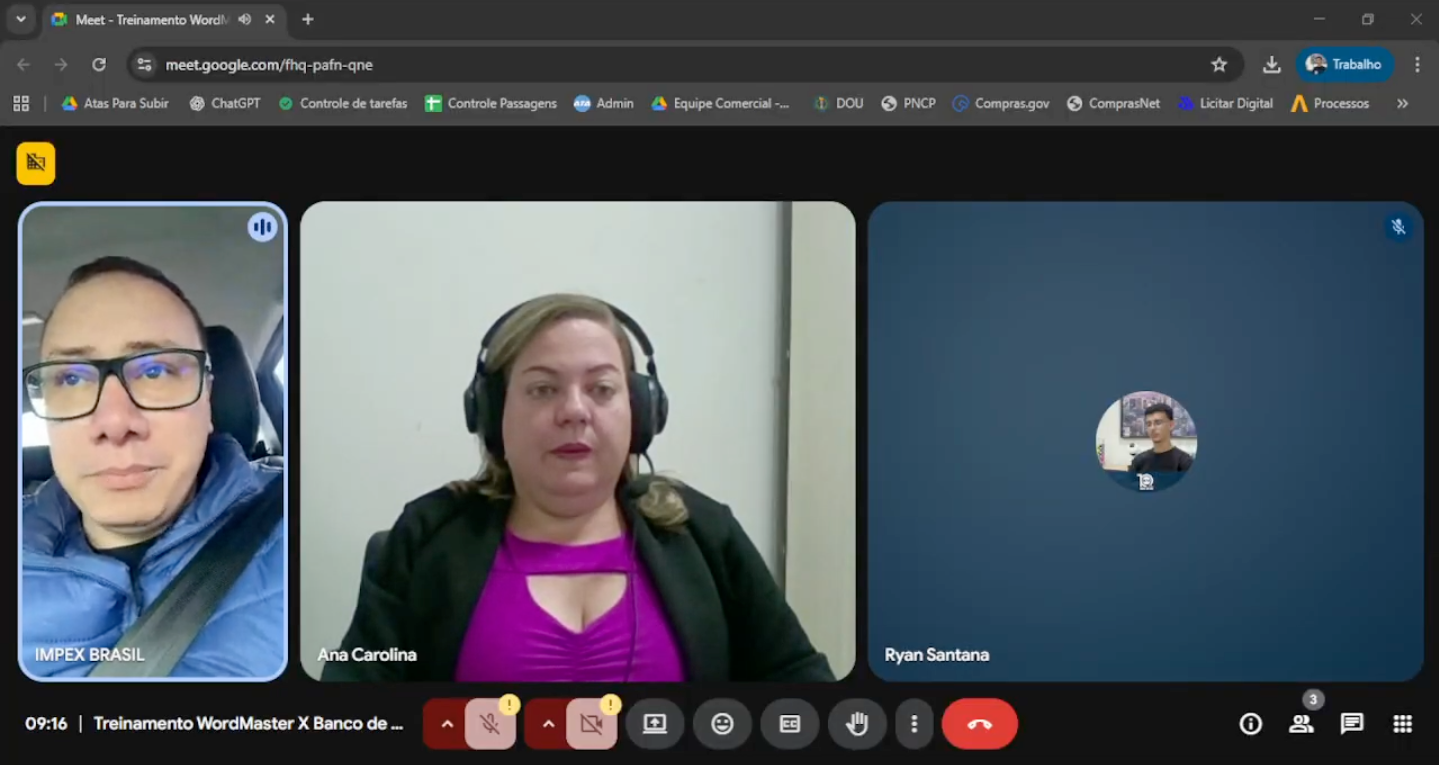Click the red leave call button
The image size is (1439, 765).
(979, 724)
